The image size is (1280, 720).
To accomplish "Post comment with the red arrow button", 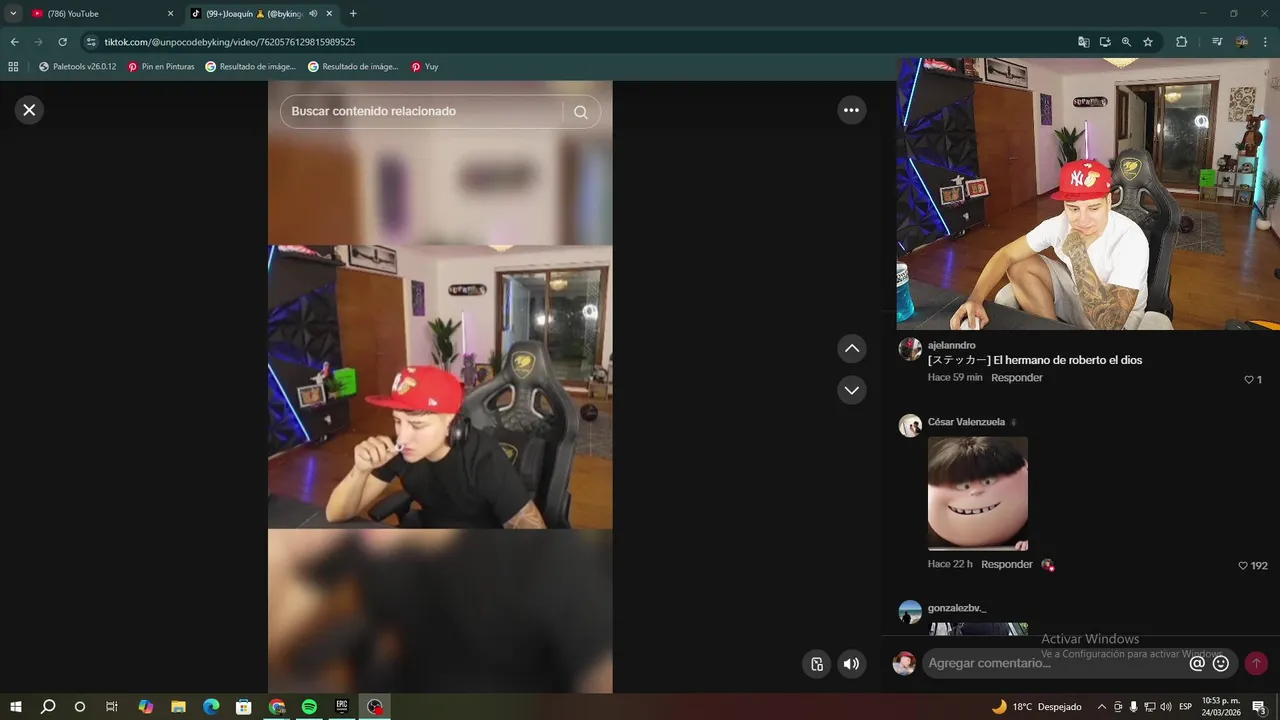I will 1256,663.
